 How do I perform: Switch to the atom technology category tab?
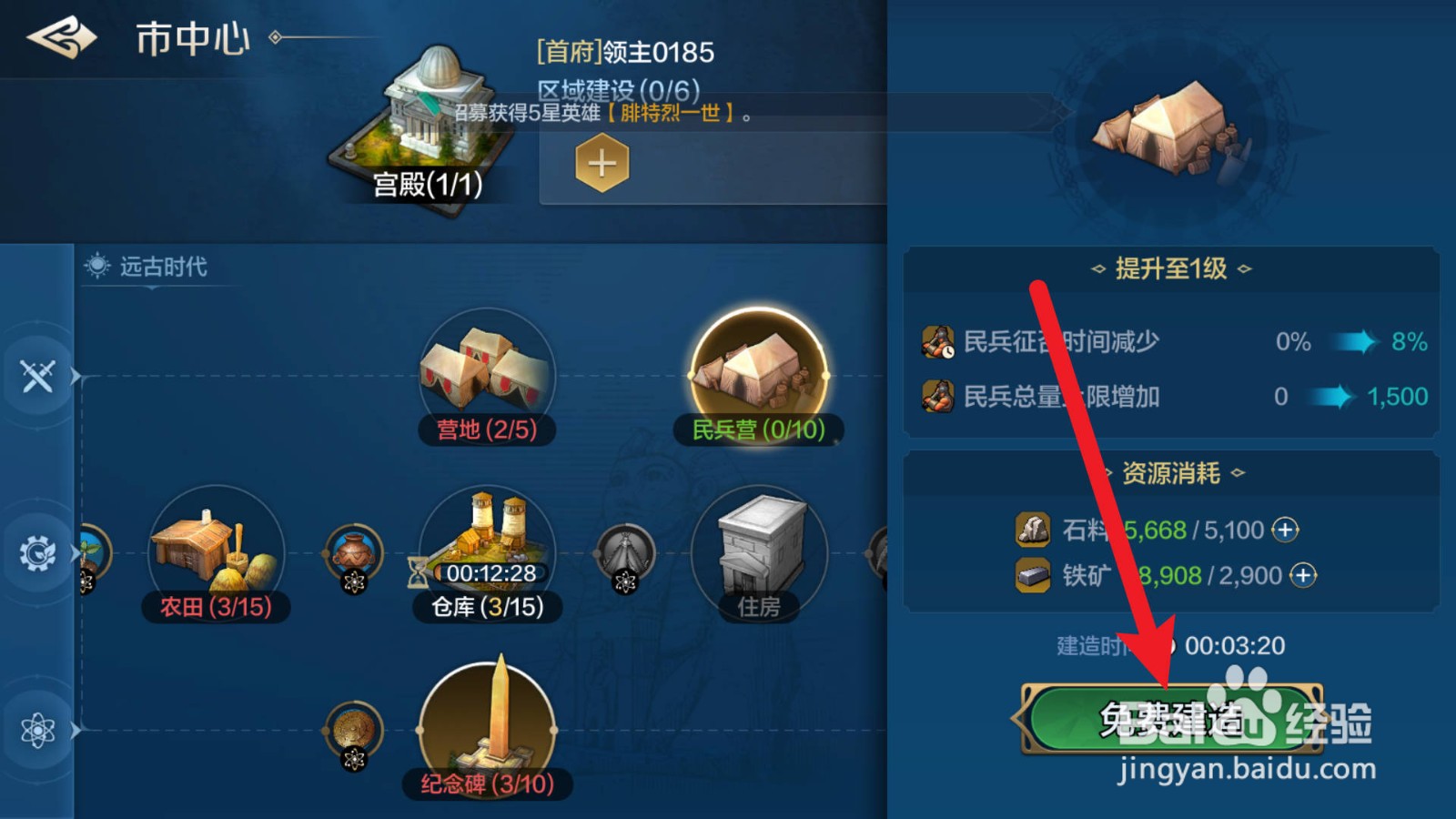[x=37, y=730]
